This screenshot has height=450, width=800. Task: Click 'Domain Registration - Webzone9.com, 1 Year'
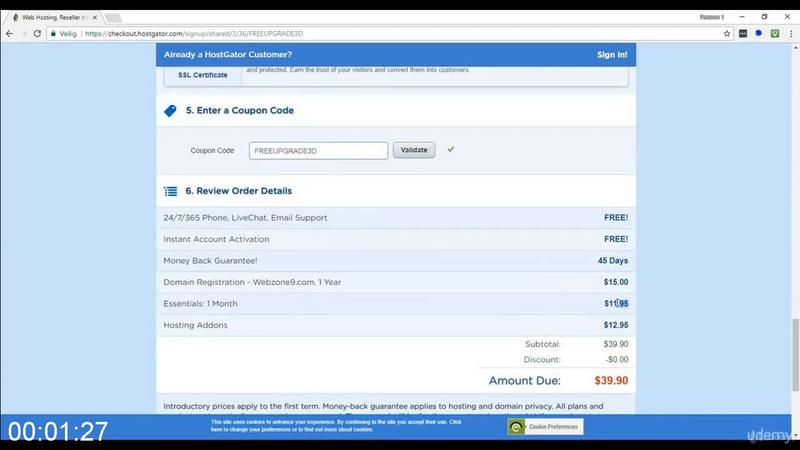252,282
